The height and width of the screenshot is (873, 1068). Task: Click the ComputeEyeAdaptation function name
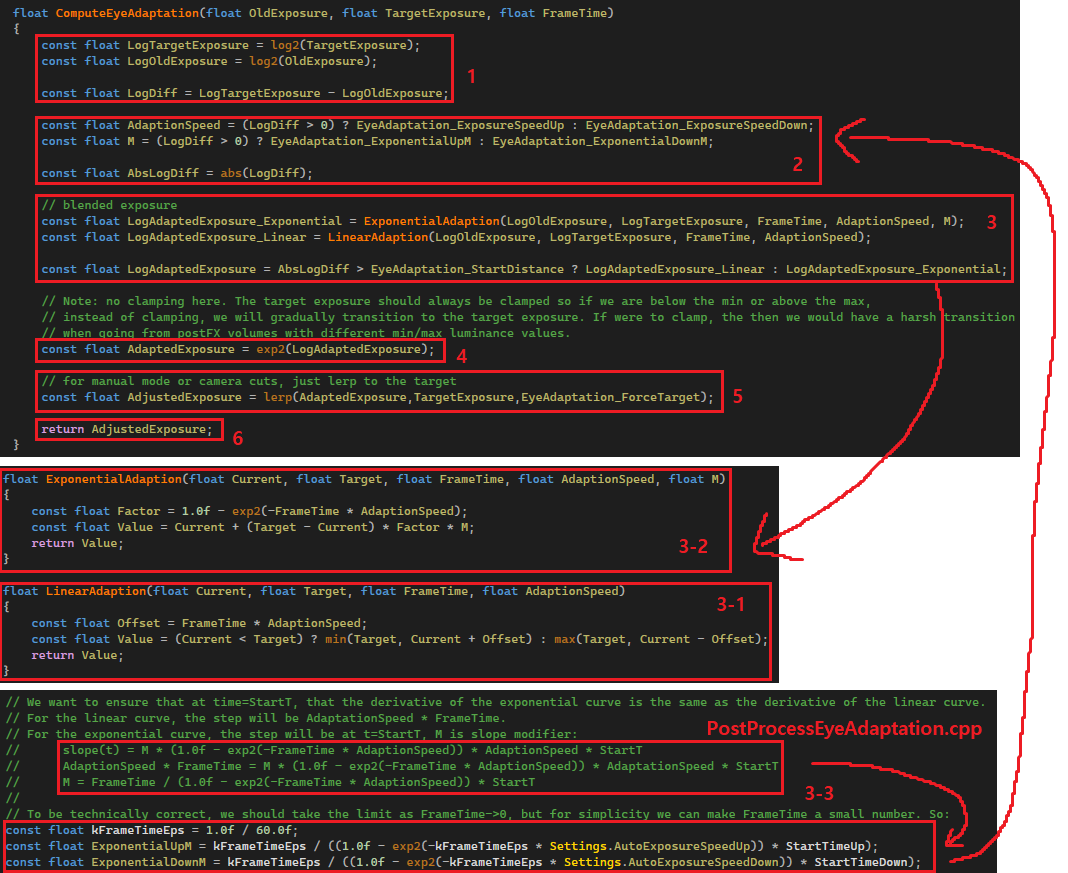pos(127,13)
